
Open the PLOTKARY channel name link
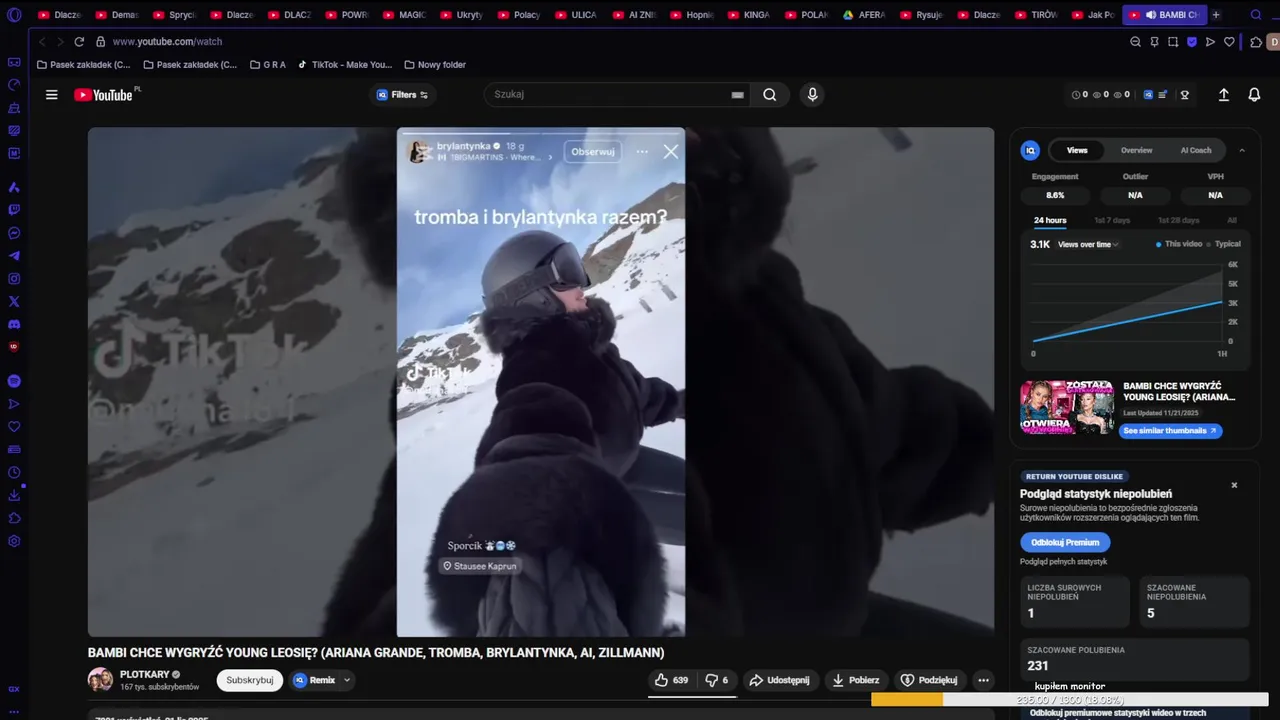145,674
